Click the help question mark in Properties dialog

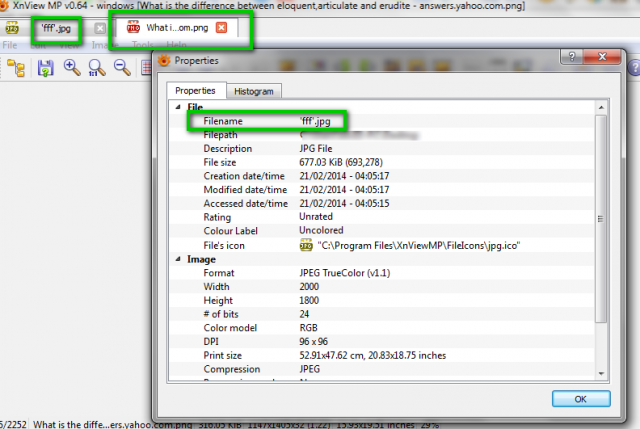pyautogui.click(x=572, y=56)
